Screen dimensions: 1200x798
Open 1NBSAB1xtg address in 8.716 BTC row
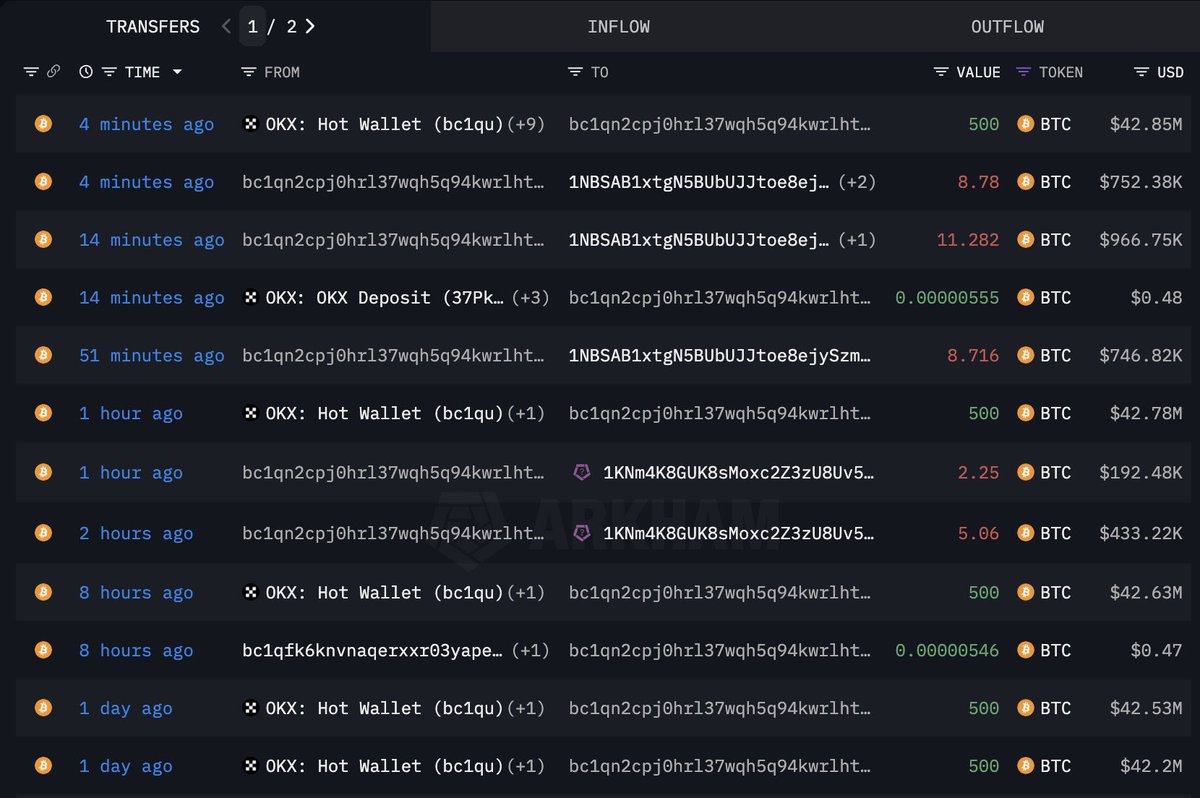720,356
